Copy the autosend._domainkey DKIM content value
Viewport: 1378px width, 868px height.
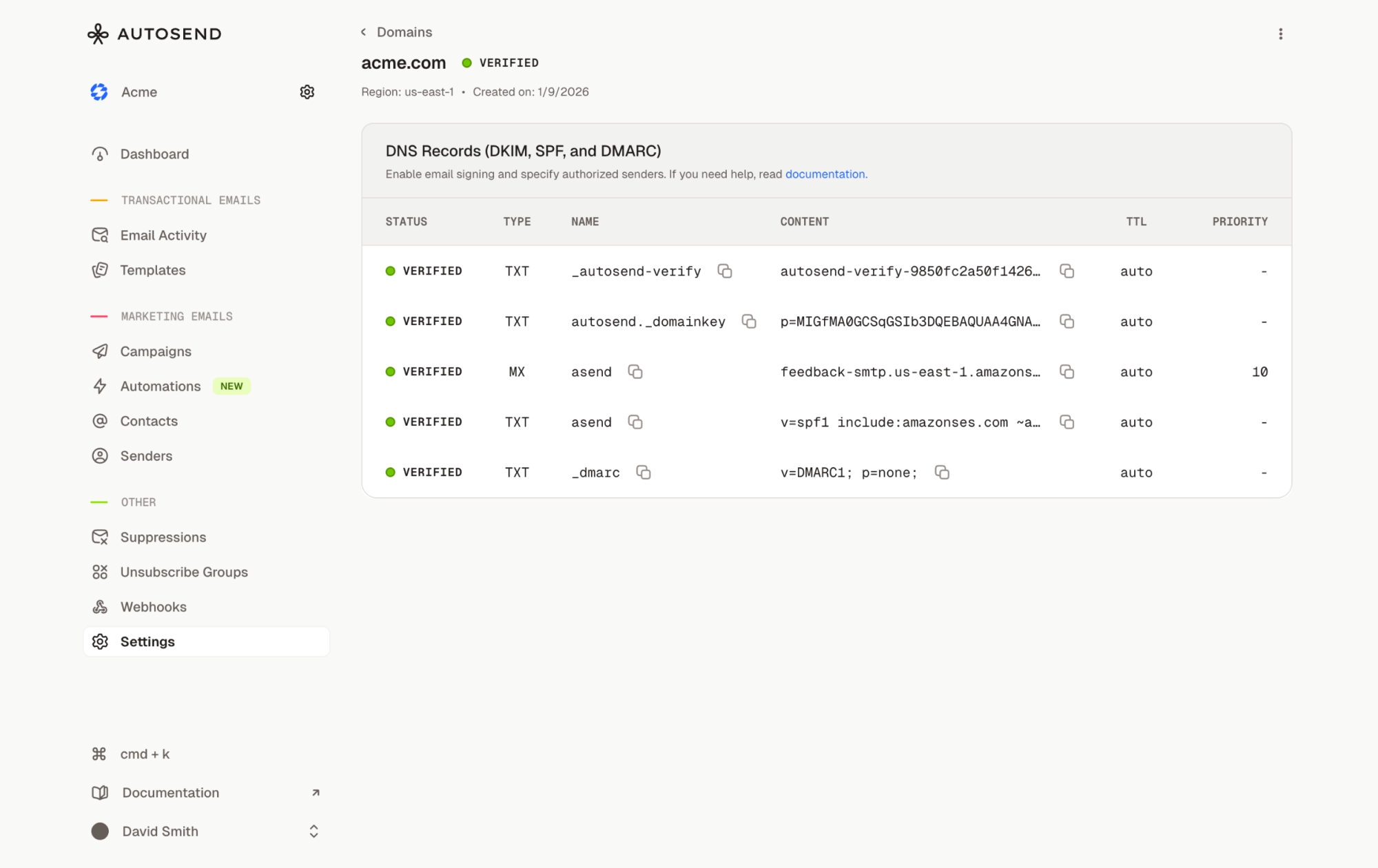[x=1067, y=321]
